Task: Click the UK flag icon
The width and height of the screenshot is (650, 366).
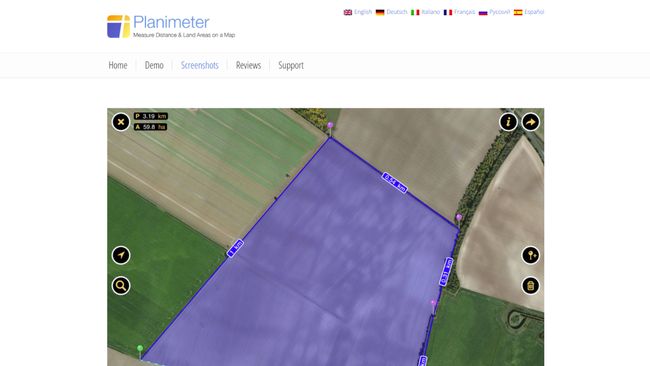Action: click(348, 12)
